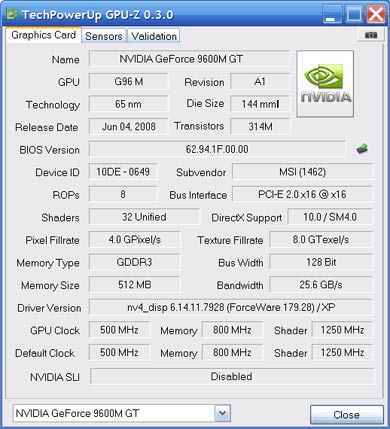Click the Die Size value 144 mm

[x=260, y=104]
